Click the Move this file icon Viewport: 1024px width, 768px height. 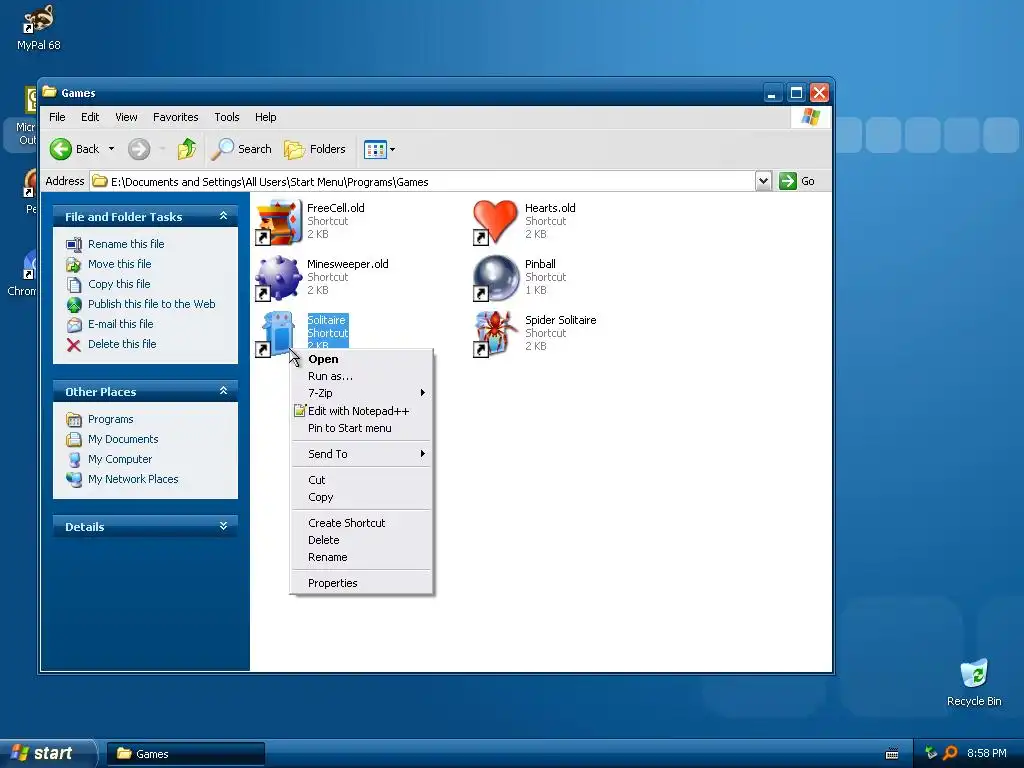(x=74, y=264)
